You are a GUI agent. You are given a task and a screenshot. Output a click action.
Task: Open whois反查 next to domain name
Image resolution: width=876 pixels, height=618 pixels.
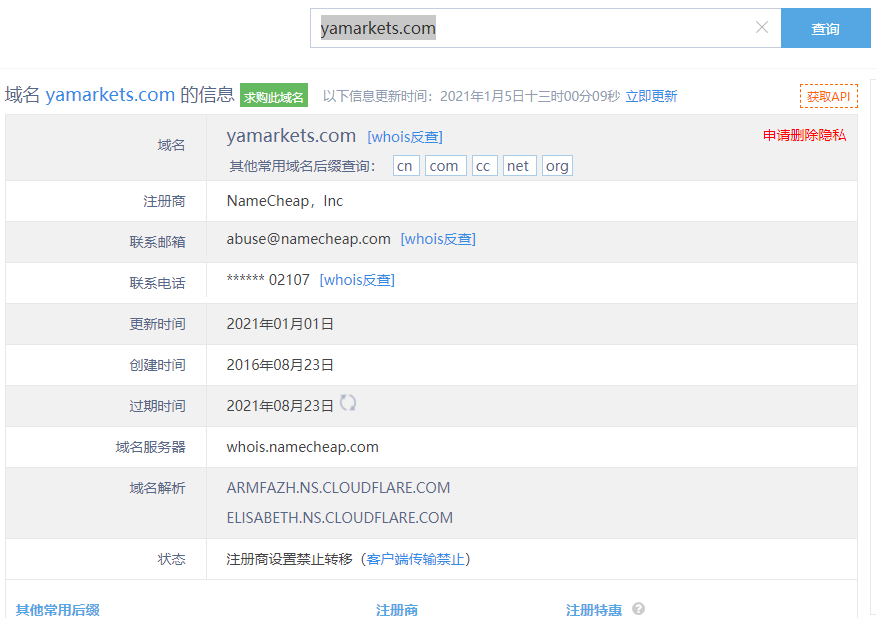click(x=405, y=137)
